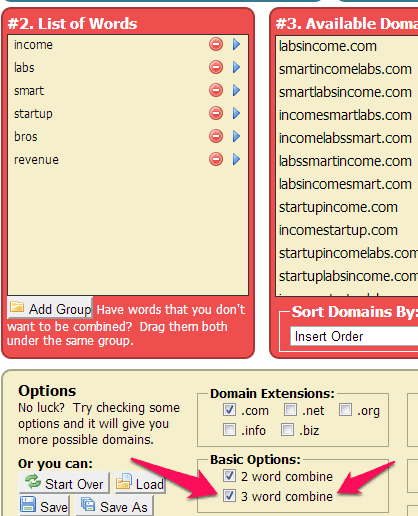Select domain labsincomesmart.com
418x516 pixels.
(x=345, y=184)
